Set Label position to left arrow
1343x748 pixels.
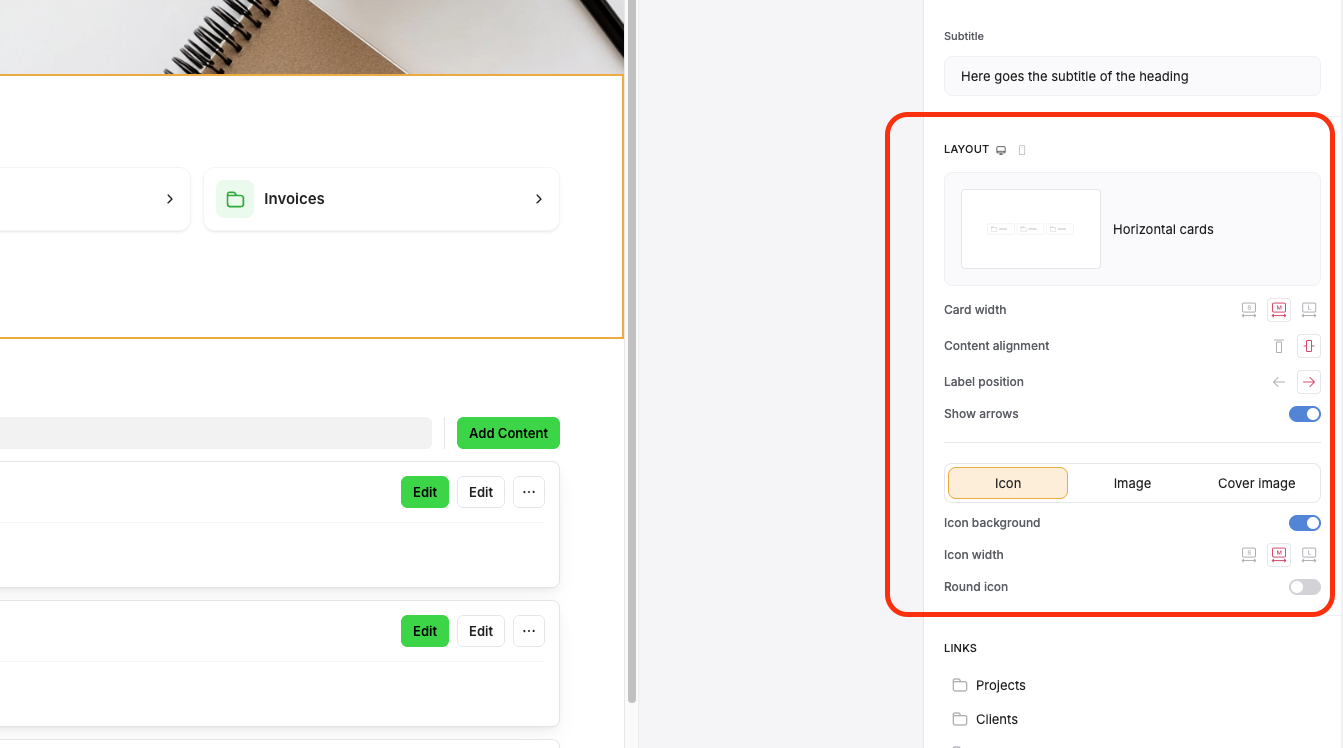click(1279, 382)
